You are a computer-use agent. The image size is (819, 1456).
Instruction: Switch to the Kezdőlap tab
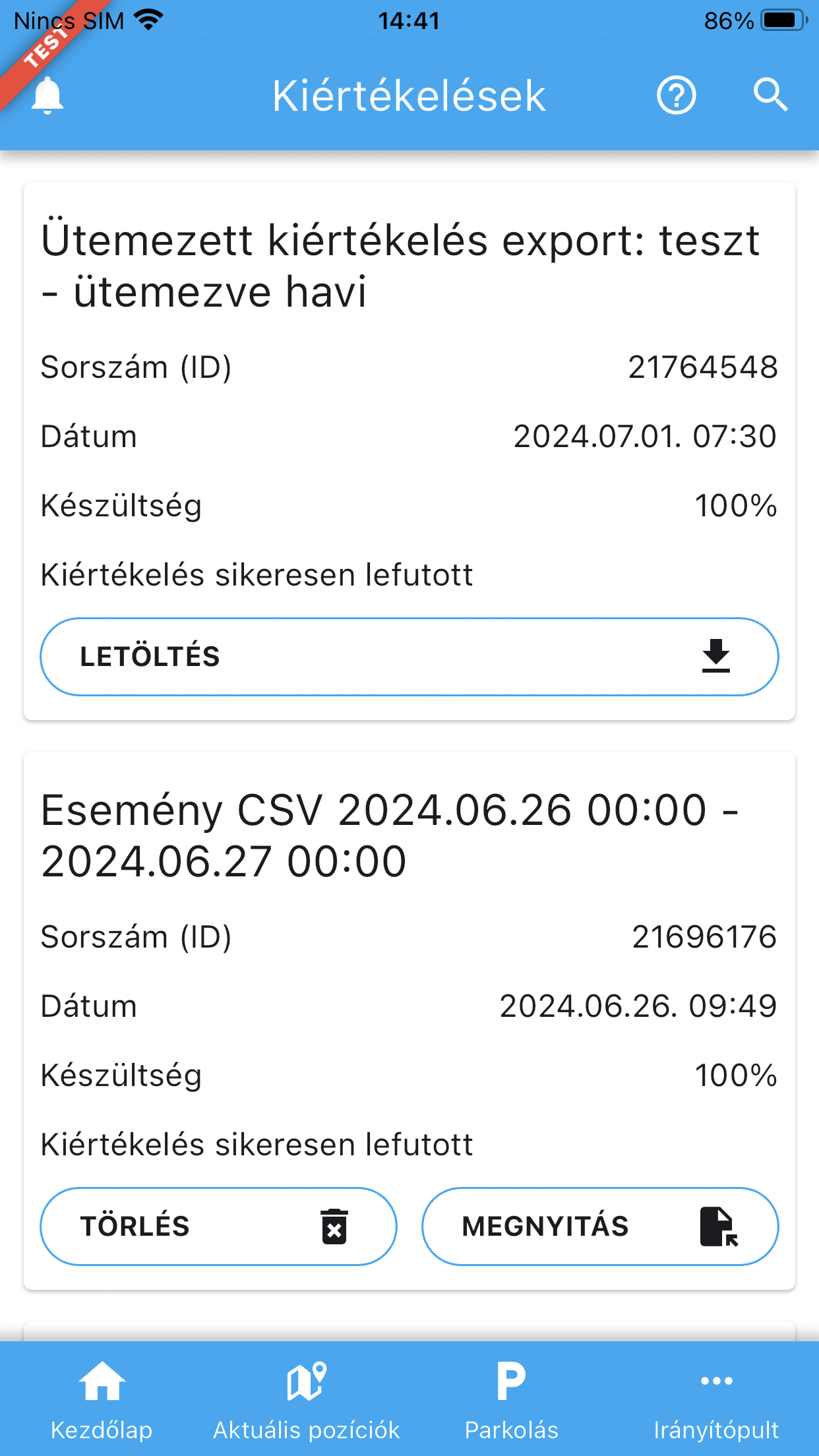[x=102, y=1430]
